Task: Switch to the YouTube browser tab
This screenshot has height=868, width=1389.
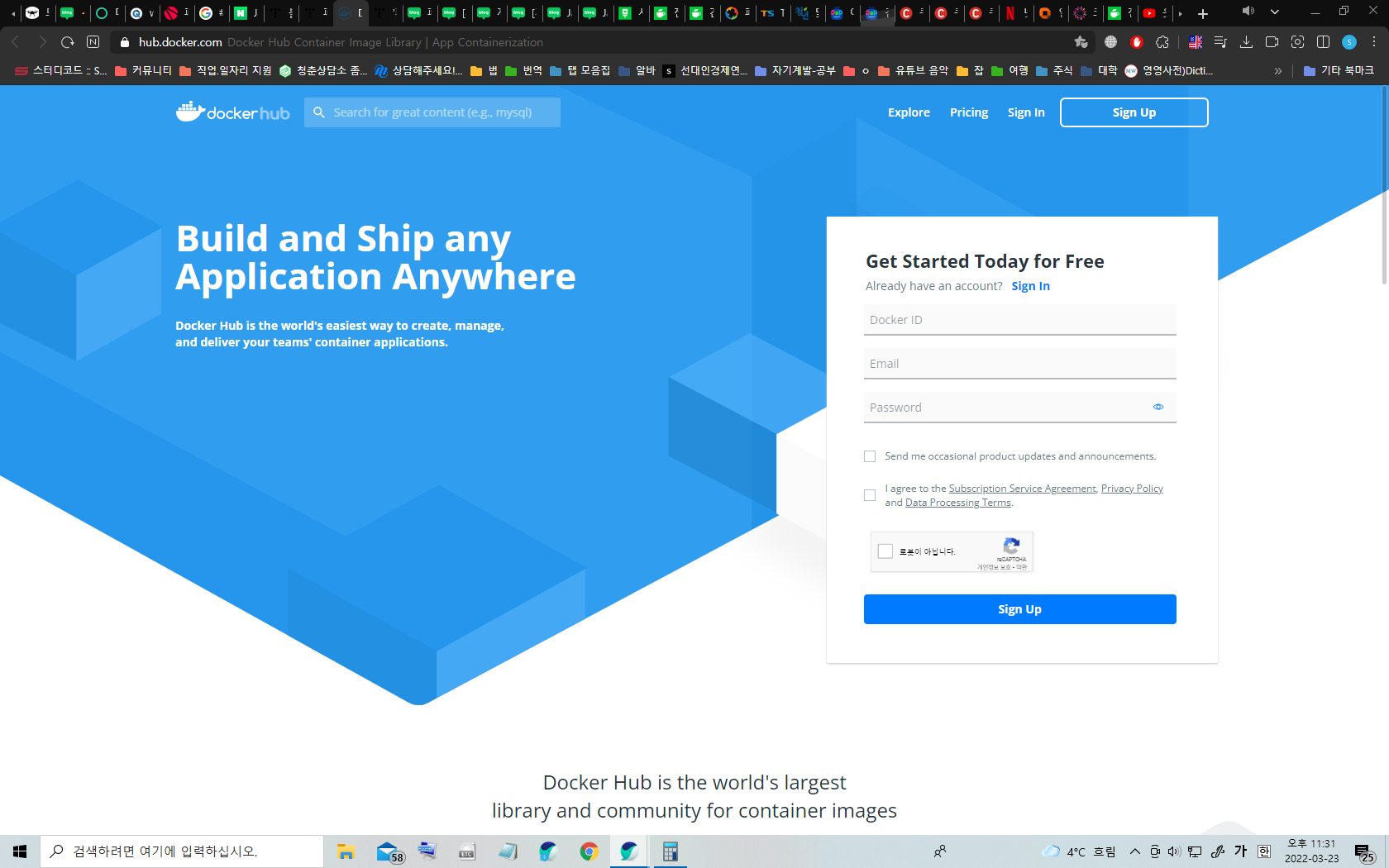Action: pos(1155,13)
